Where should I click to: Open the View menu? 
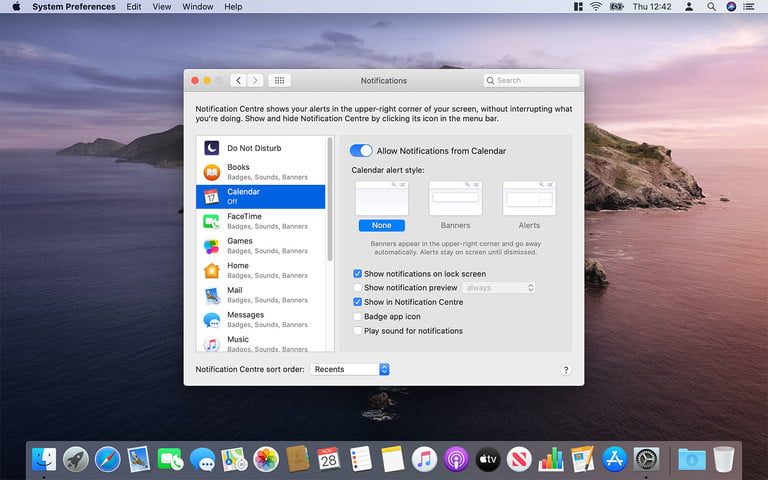pos(161,7)
